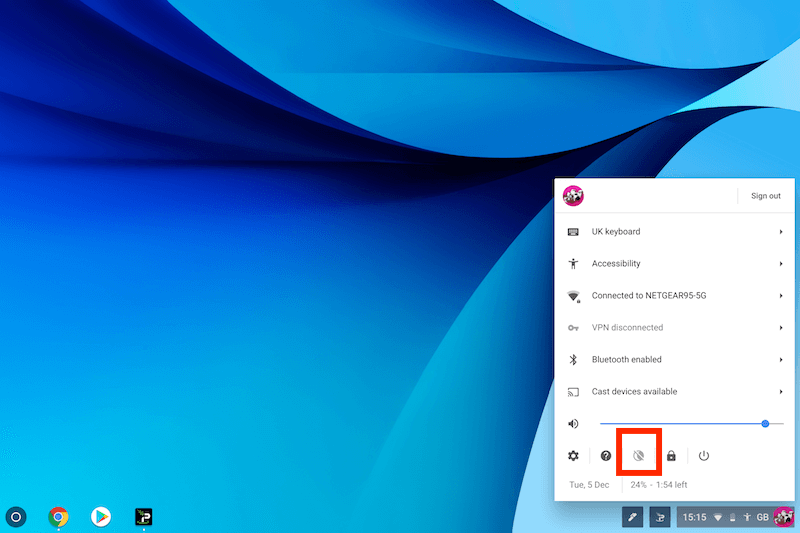Open the VPN disconnected row
The height and width of the screenshot is (533, 800).
pos(674,327)
